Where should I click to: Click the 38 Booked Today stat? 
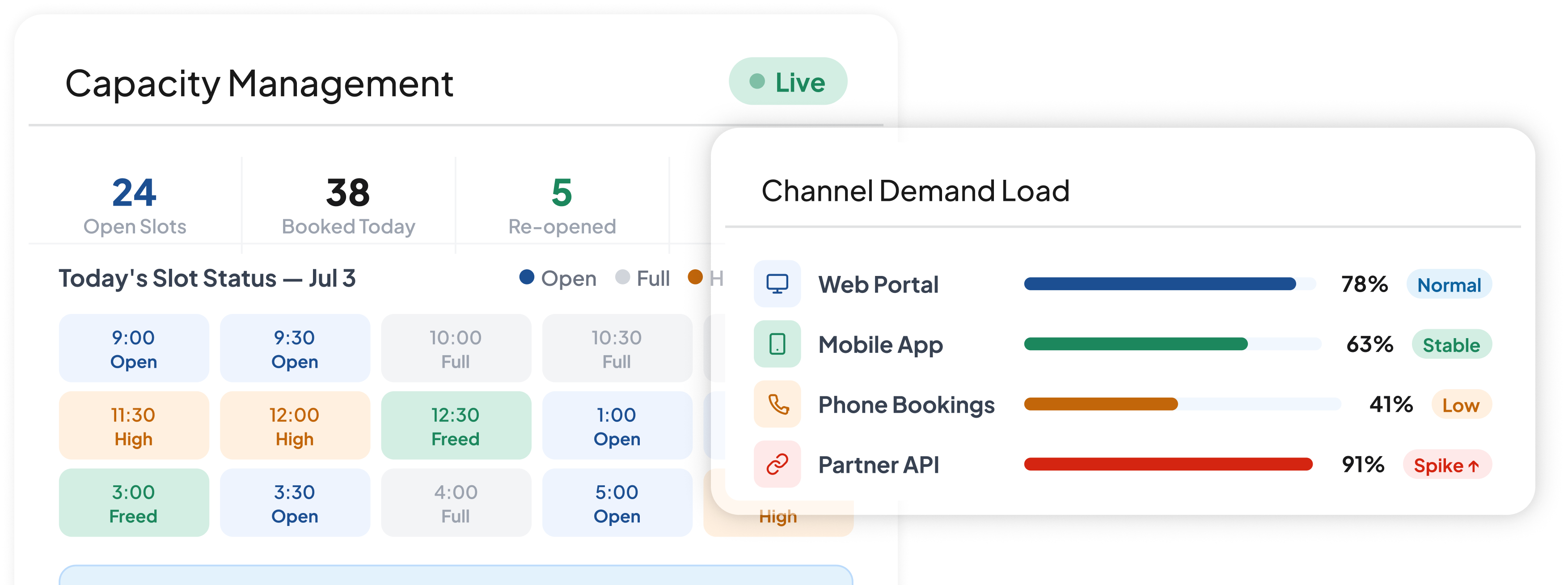click(348, 205)
